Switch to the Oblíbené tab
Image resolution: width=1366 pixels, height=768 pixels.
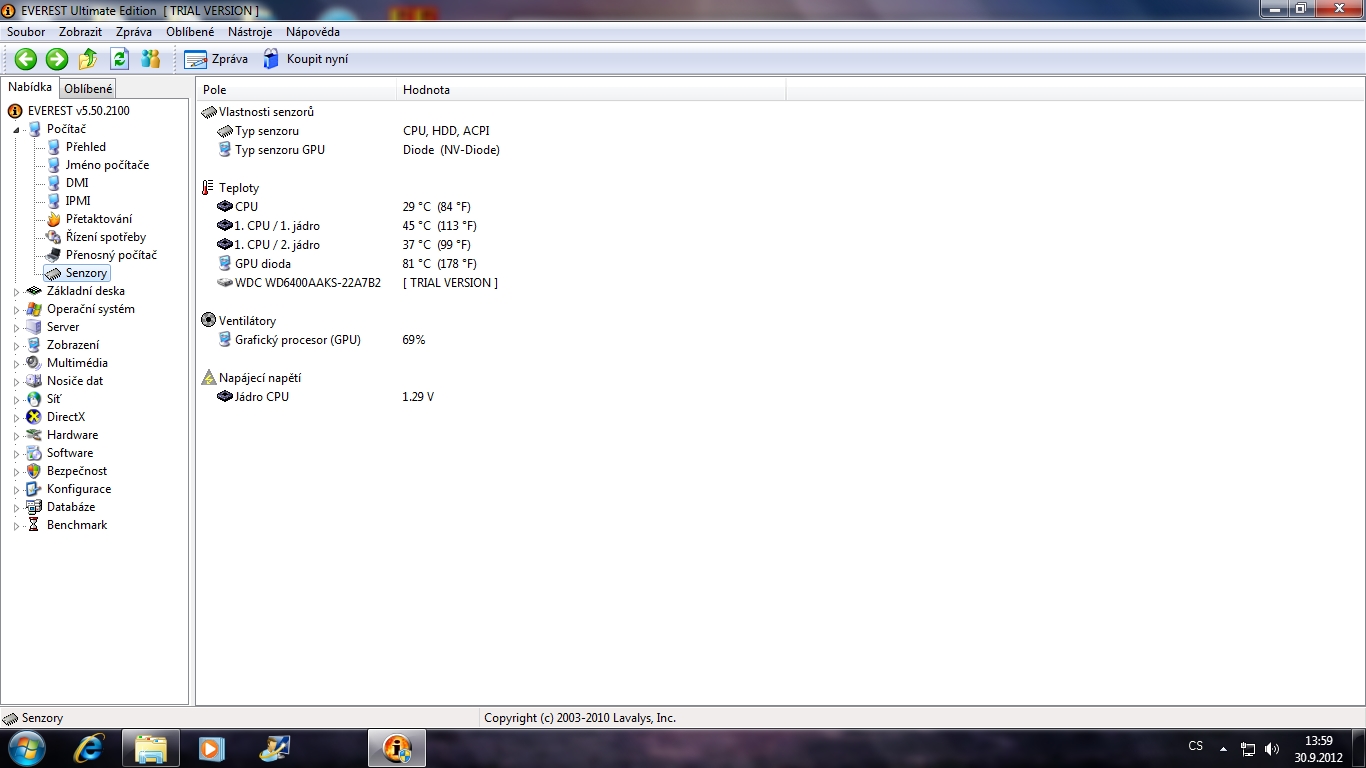point(88,89)
